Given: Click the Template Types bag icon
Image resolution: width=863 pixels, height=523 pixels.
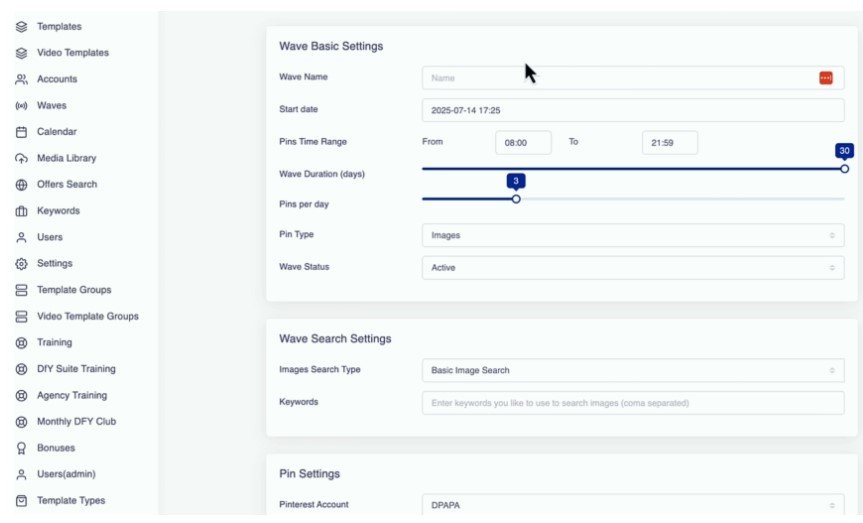Looking at the screenshot, I should click(x=21, y=501).
